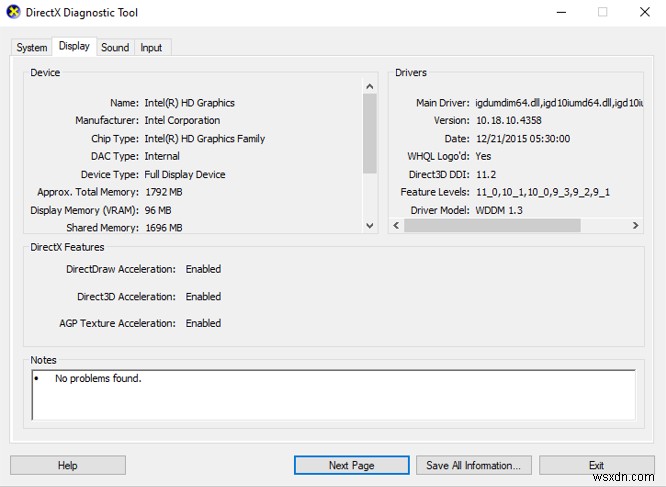Click the driver date '12/21/2015 05:30:00'
Screen dimensions: 666x487
pos(523,138)
